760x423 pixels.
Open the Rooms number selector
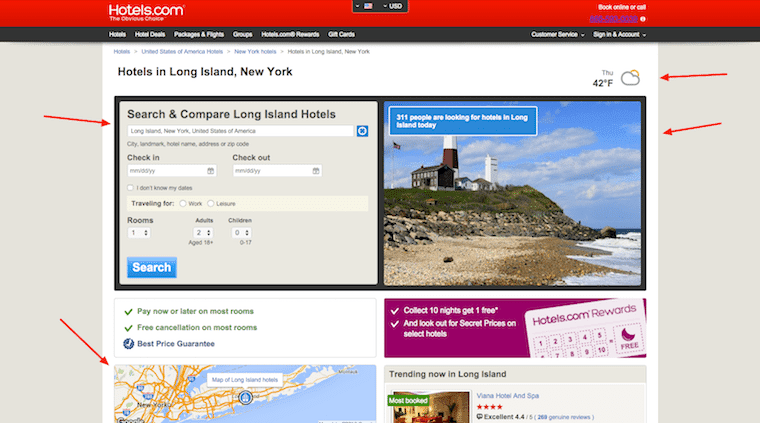139,233
